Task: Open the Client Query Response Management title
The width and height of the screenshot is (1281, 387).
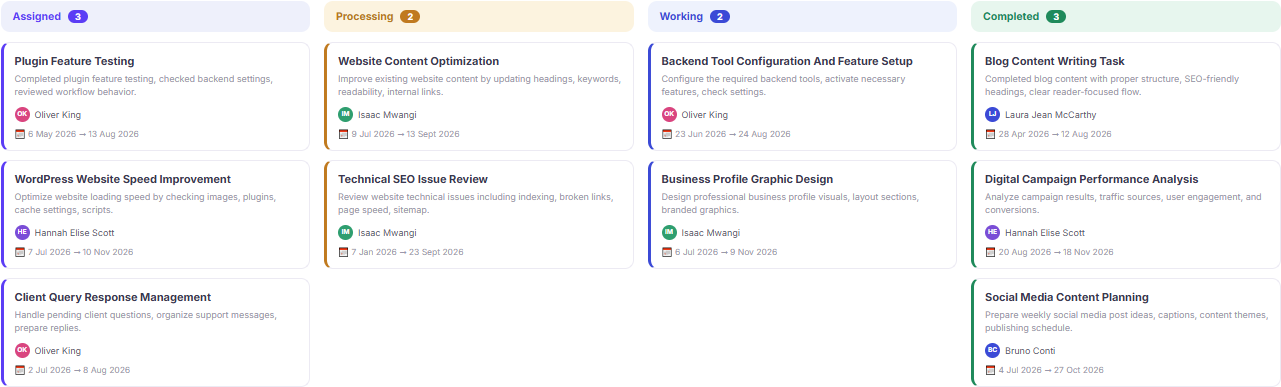Action: click(113, 298)
